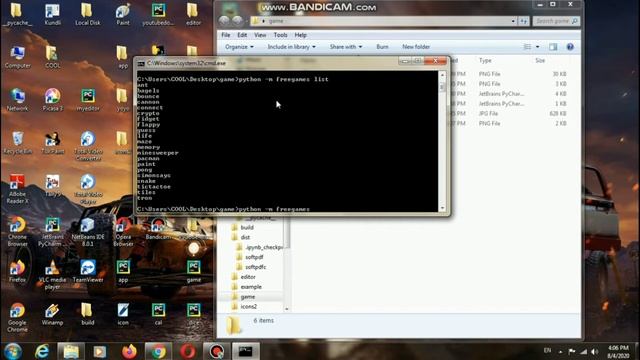The width and height of the screenshot is (640, 360).
Task: Select the icons2 folder in the tree
Action: tap(249, 307)
